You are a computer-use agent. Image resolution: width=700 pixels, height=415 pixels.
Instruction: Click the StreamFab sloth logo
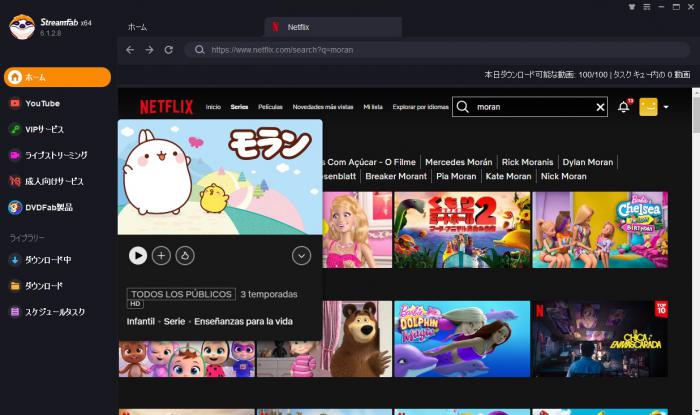(x=22, y=27)
